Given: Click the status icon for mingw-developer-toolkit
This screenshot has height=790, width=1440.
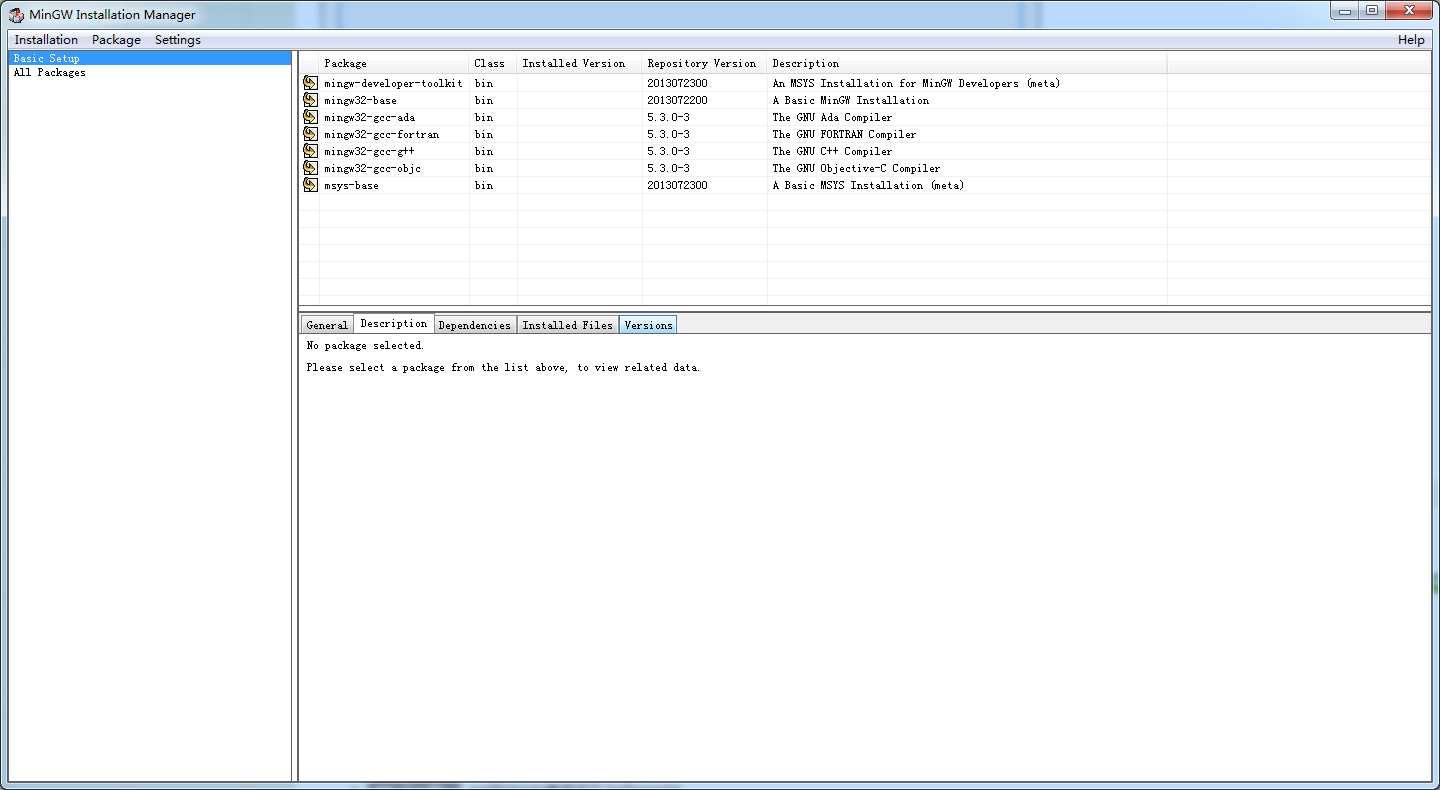Looking at the screenshot, I should click(x=311, y=83).
